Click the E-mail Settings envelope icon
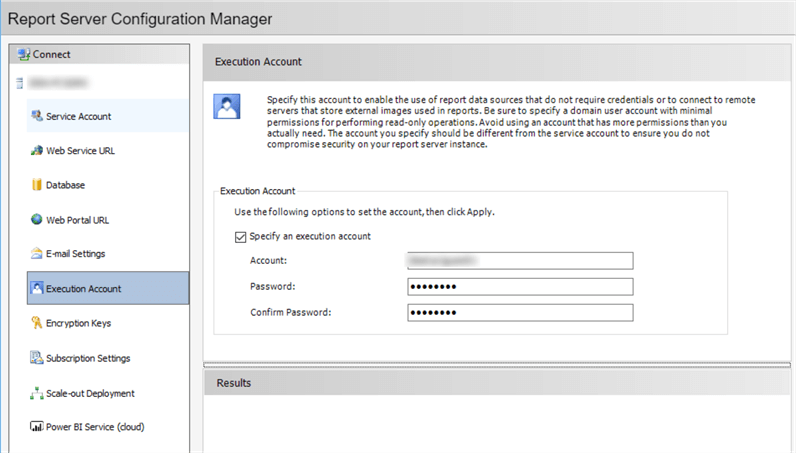The image size is (796, 453). [37, 253]
